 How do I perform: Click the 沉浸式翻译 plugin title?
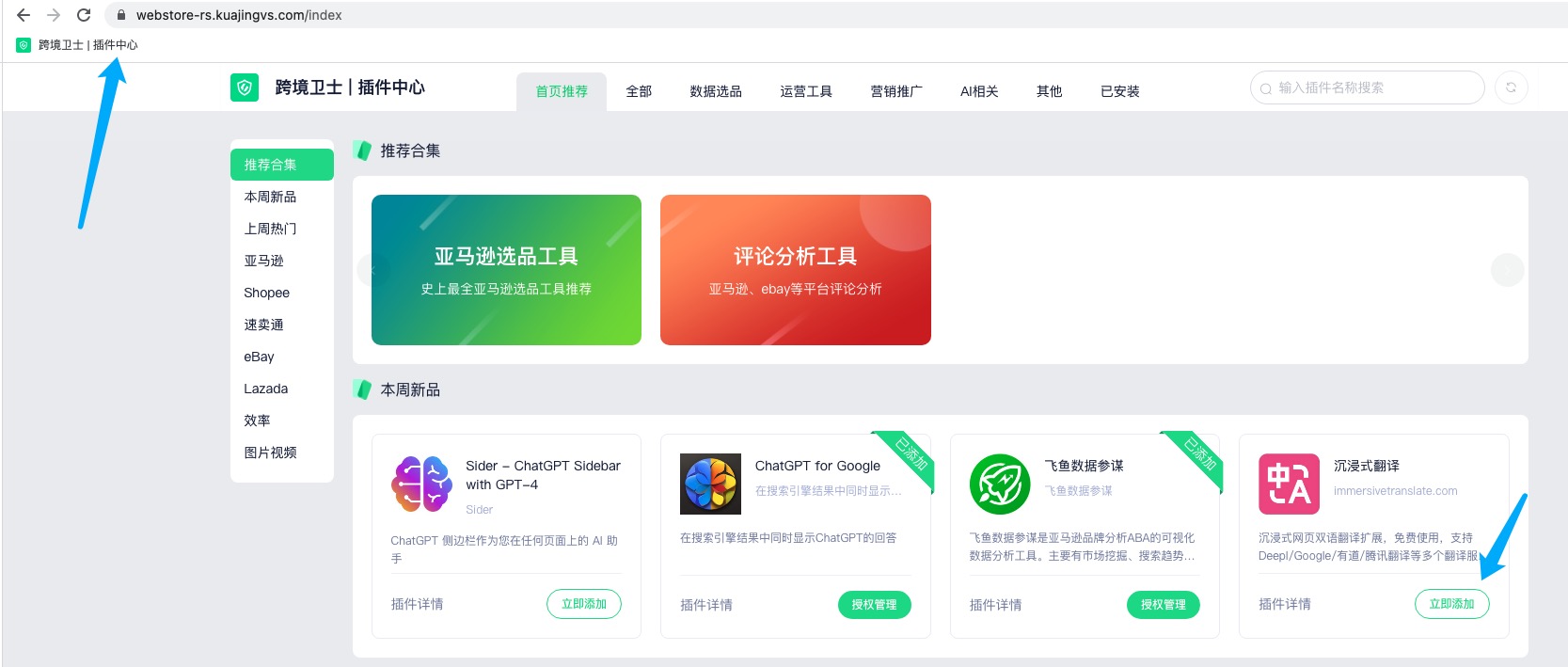tap(1366, 466)
